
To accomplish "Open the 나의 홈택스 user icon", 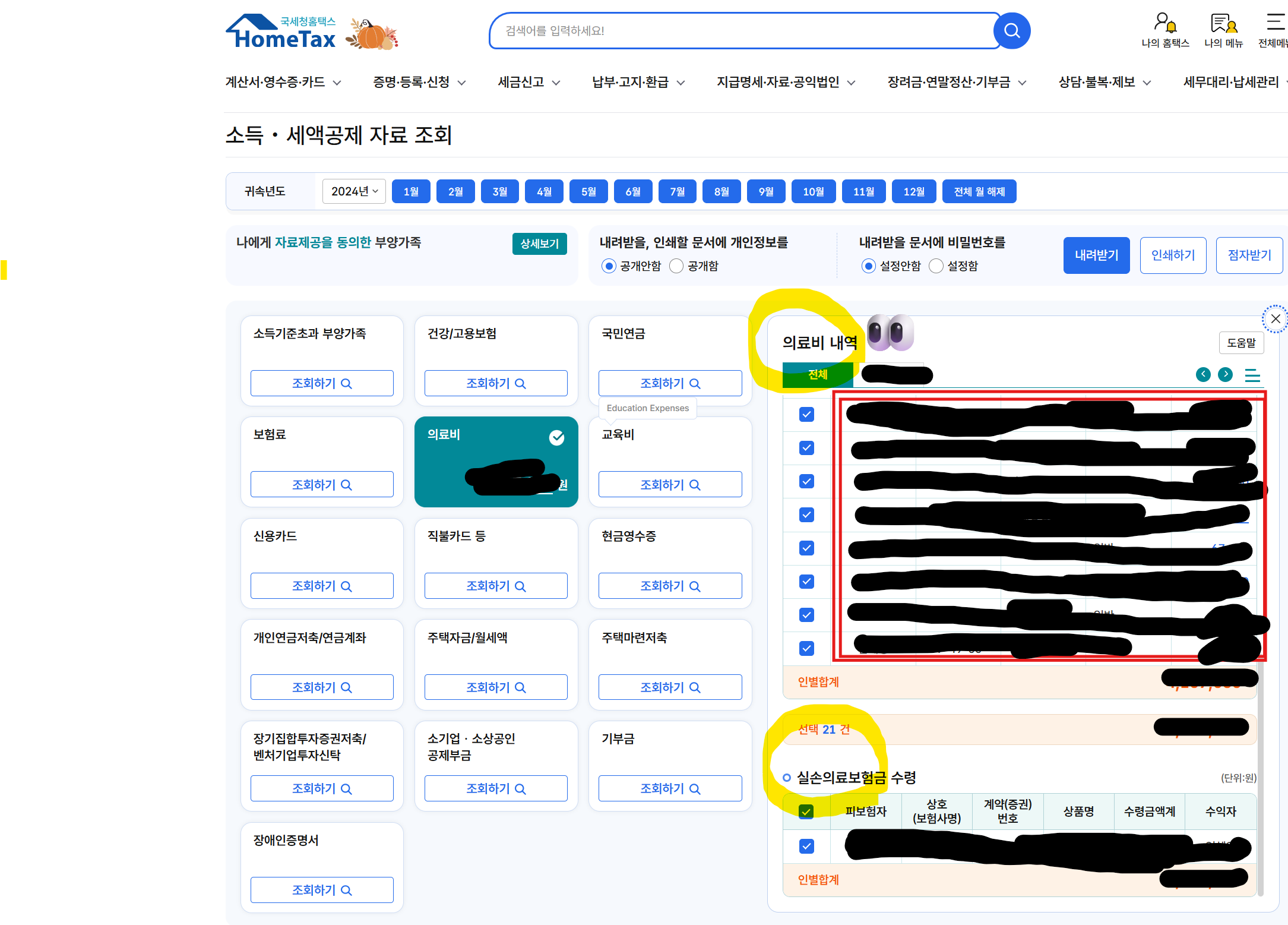I will coord(1165,24).
